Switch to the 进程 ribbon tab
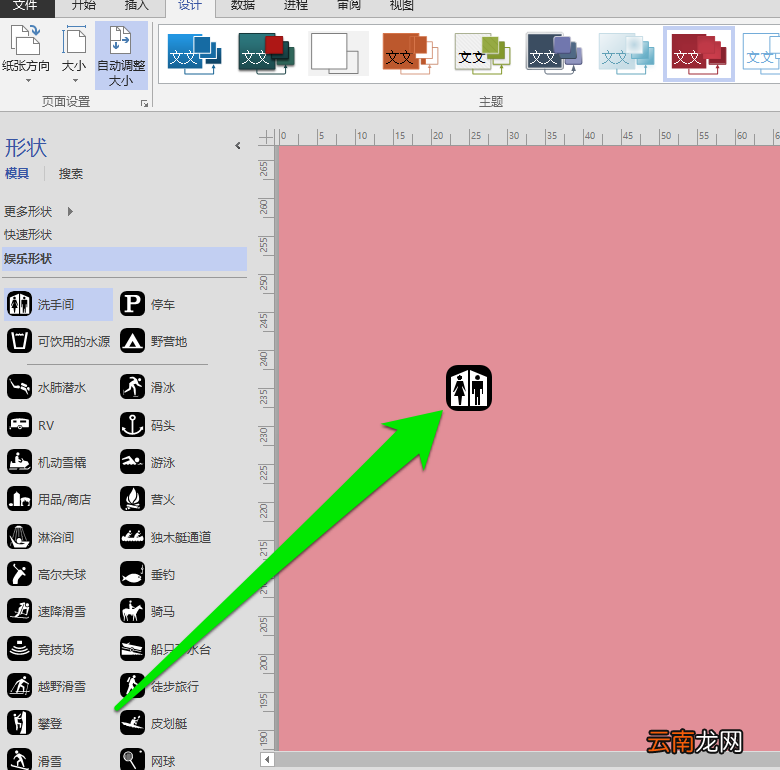The height and width of the screenshot is (770, 780). (x=295, y=5)
